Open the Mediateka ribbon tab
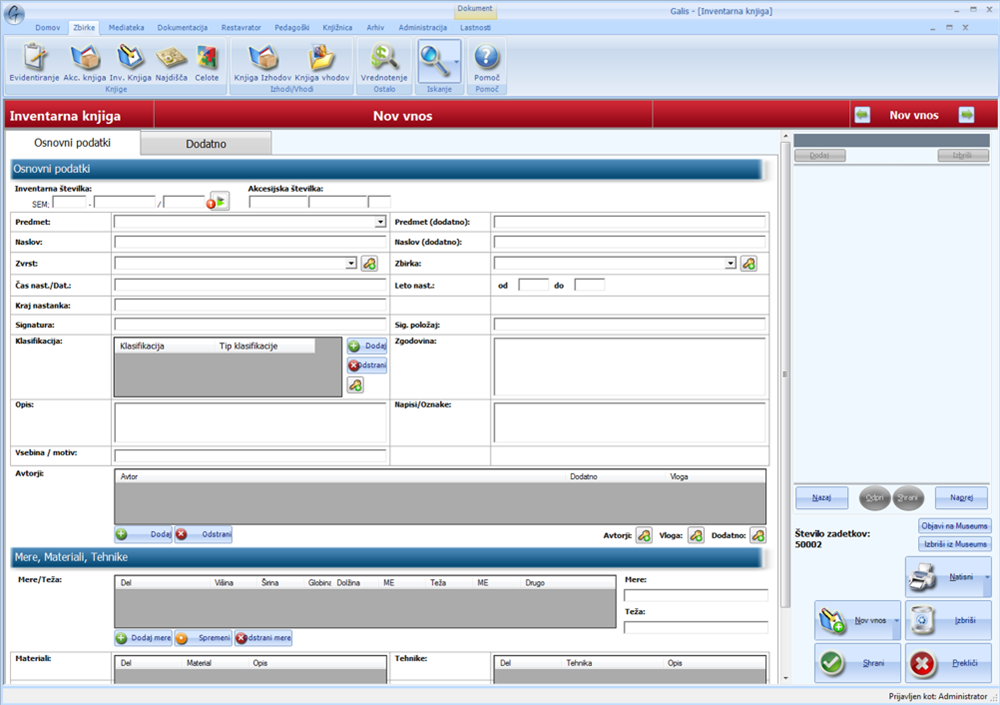The image size is (1000, 705). pyautogui.click(x=126, y=27)
